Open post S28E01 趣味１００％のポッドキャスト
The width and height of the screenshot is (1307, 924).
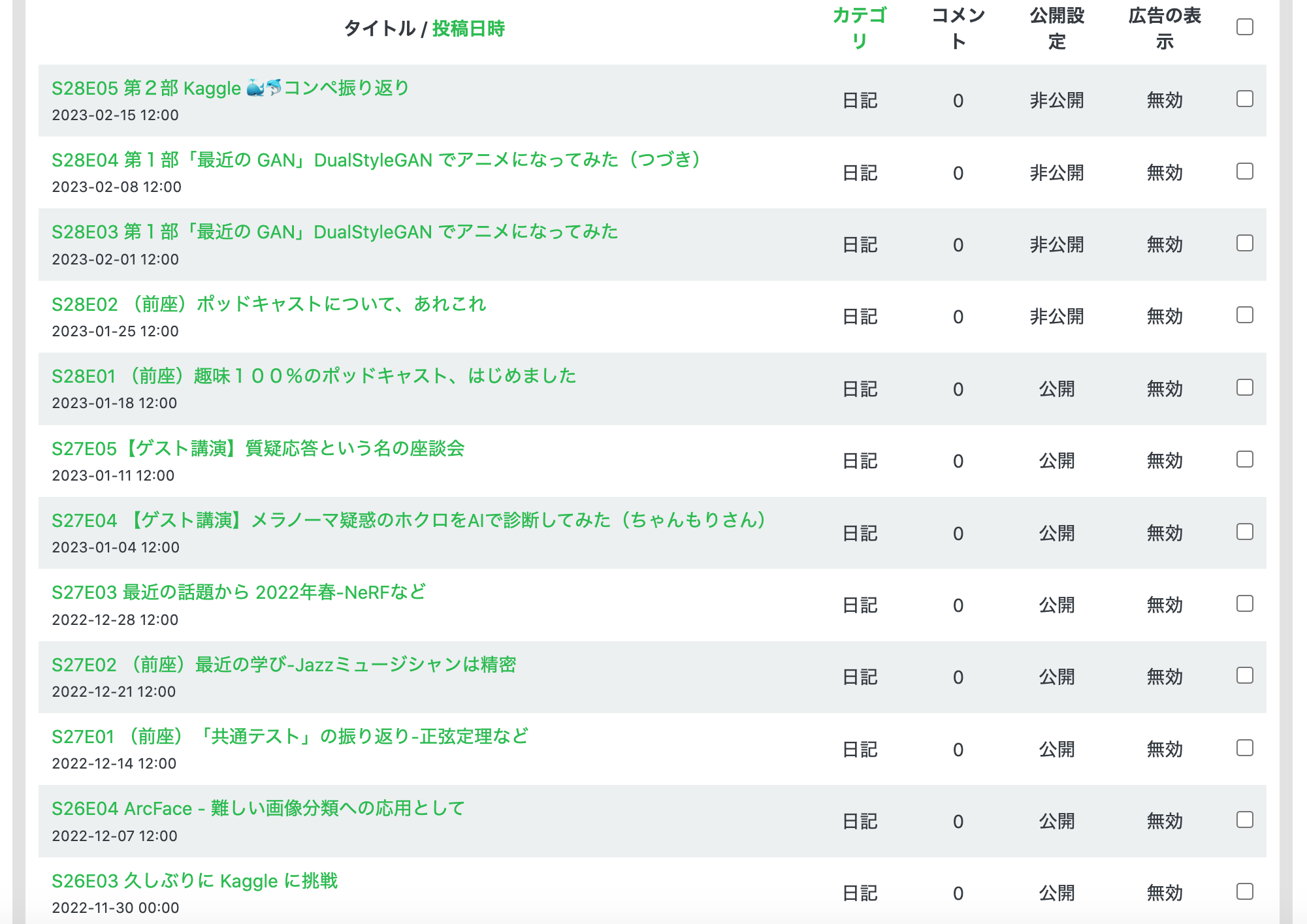click(x=314, y=375)
